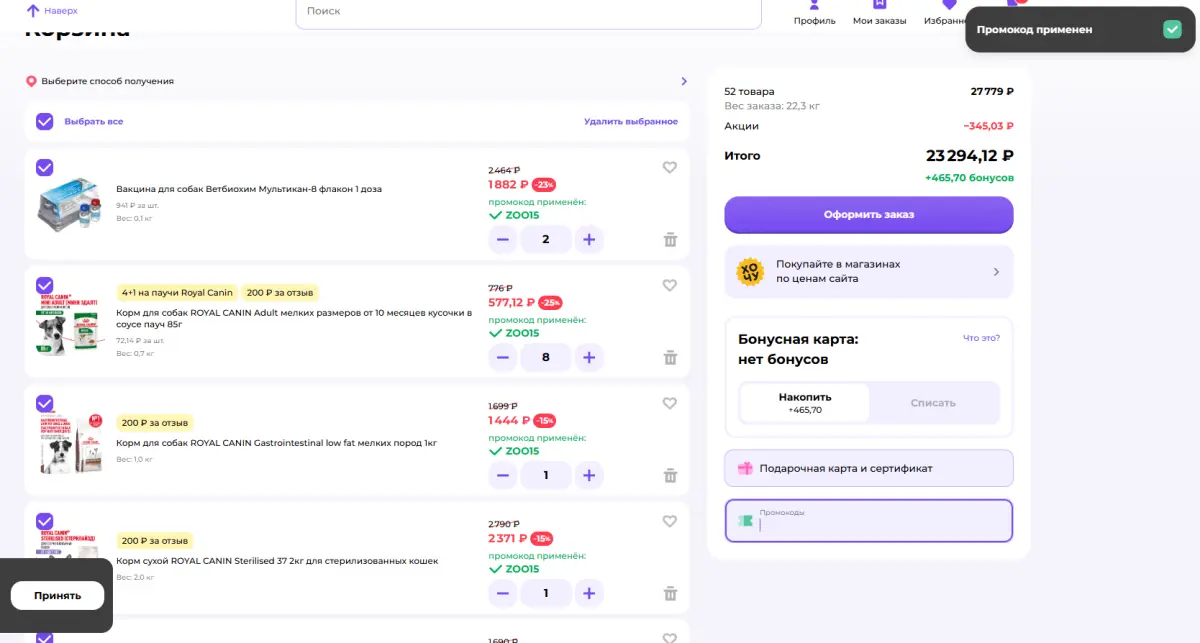The width and height of the screenshot is (1200, 643).
Task: Expand delivery method selection chevron
Action: pos(684,81)
